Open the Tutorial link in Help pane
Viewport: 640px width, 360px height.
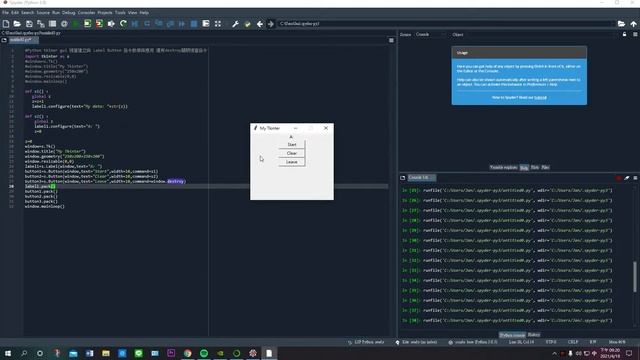pyautogui.click(x=540, y=98)
